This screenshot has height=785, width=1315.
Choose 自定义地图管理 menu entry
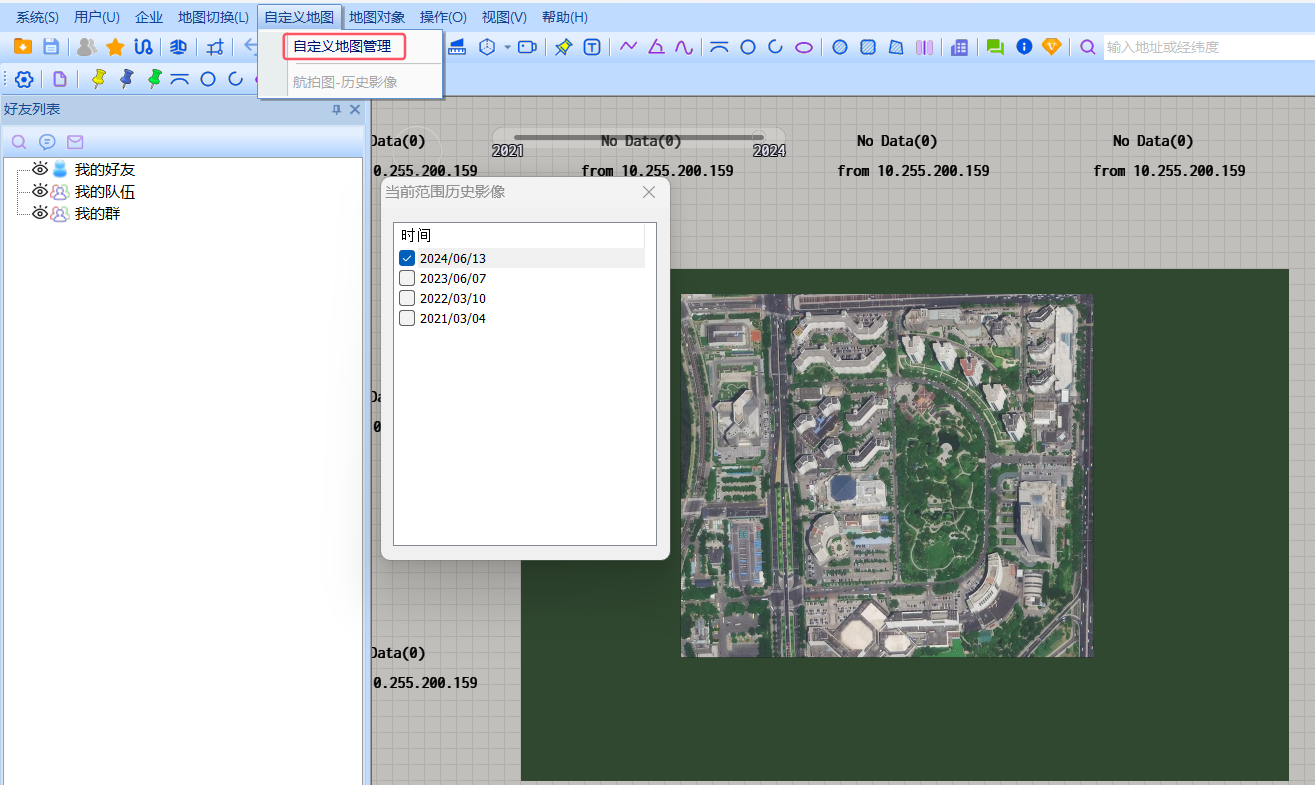[x=344, y=47]
